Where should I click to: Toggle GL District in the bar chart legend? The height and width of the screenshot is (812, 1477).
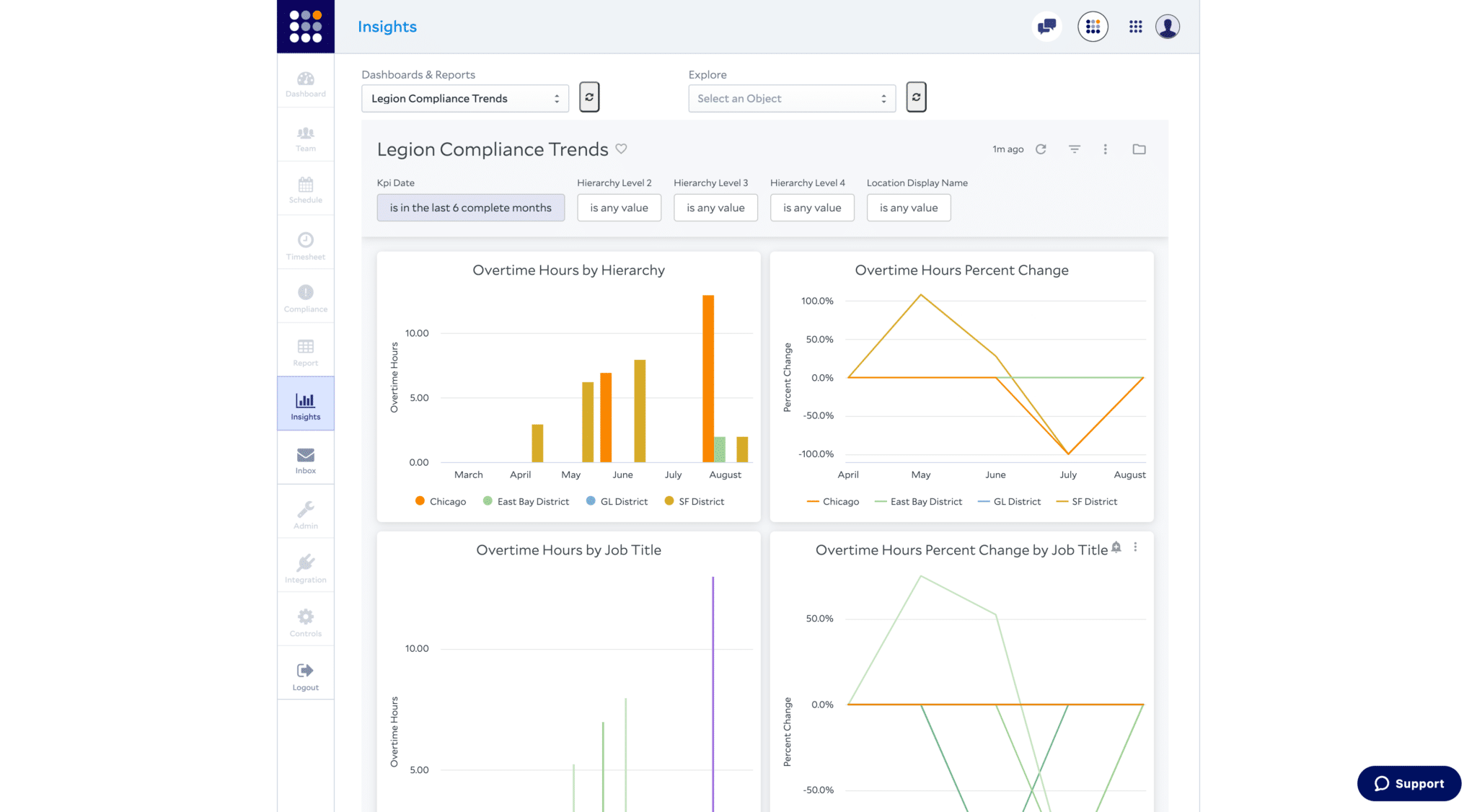coord(617,501)
